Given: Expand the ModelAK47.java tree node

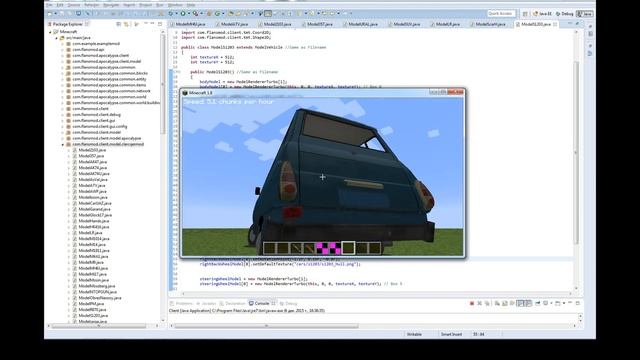Looking at the screenshot, I should pos(69,162).
